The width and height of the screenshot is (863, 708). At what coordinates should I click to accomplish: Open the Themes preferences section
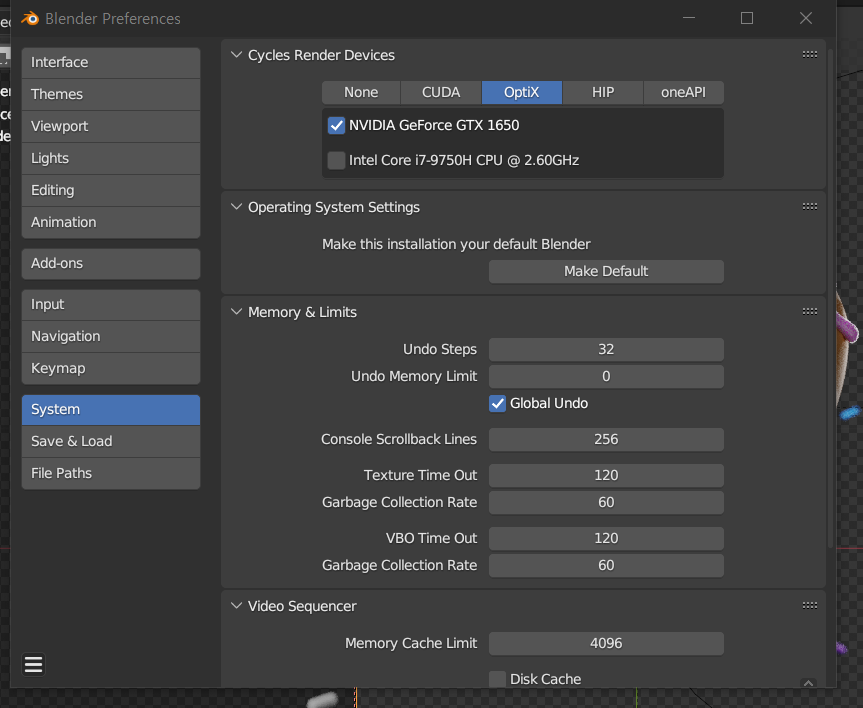pyautogui.click(x=111, y=94)
